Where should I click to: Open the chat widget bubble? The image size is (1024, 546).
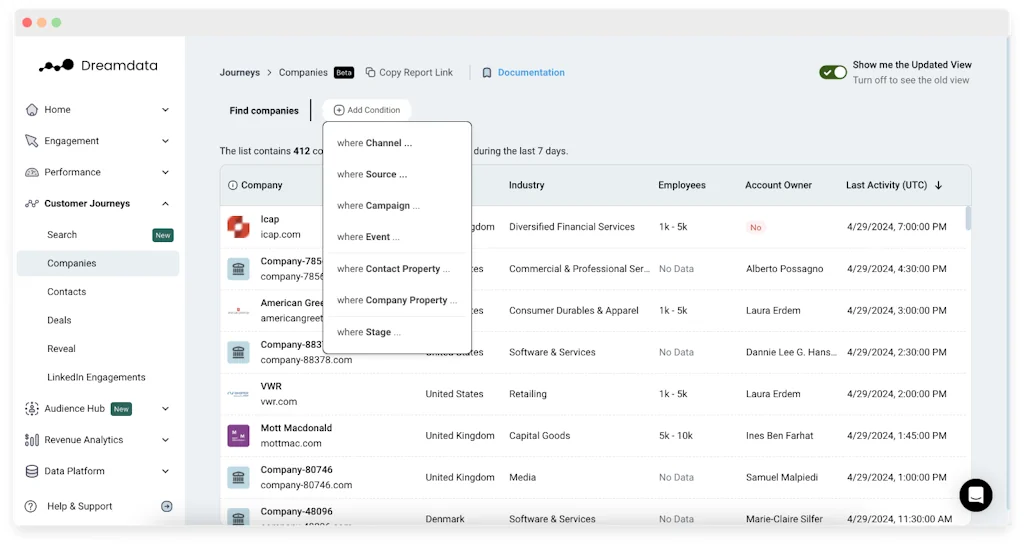976,495
